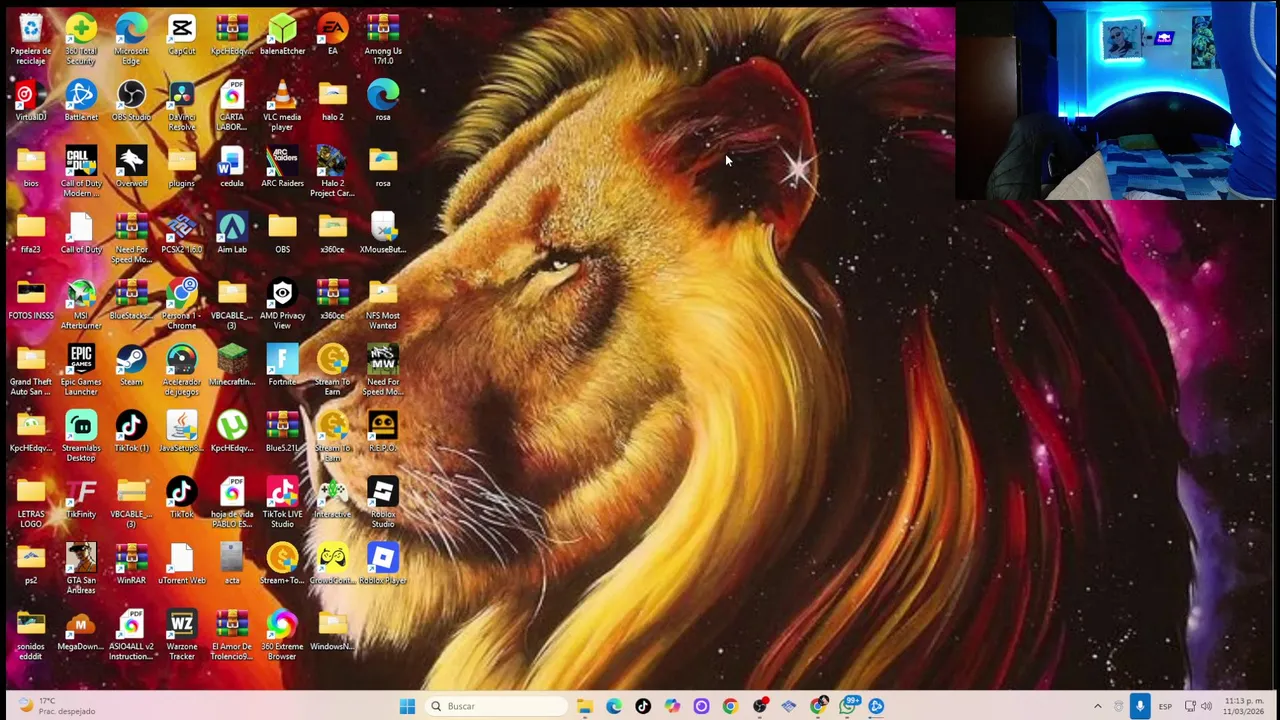
Task: Open WhatsApp from the taskbar
Action: click(847, 706)
